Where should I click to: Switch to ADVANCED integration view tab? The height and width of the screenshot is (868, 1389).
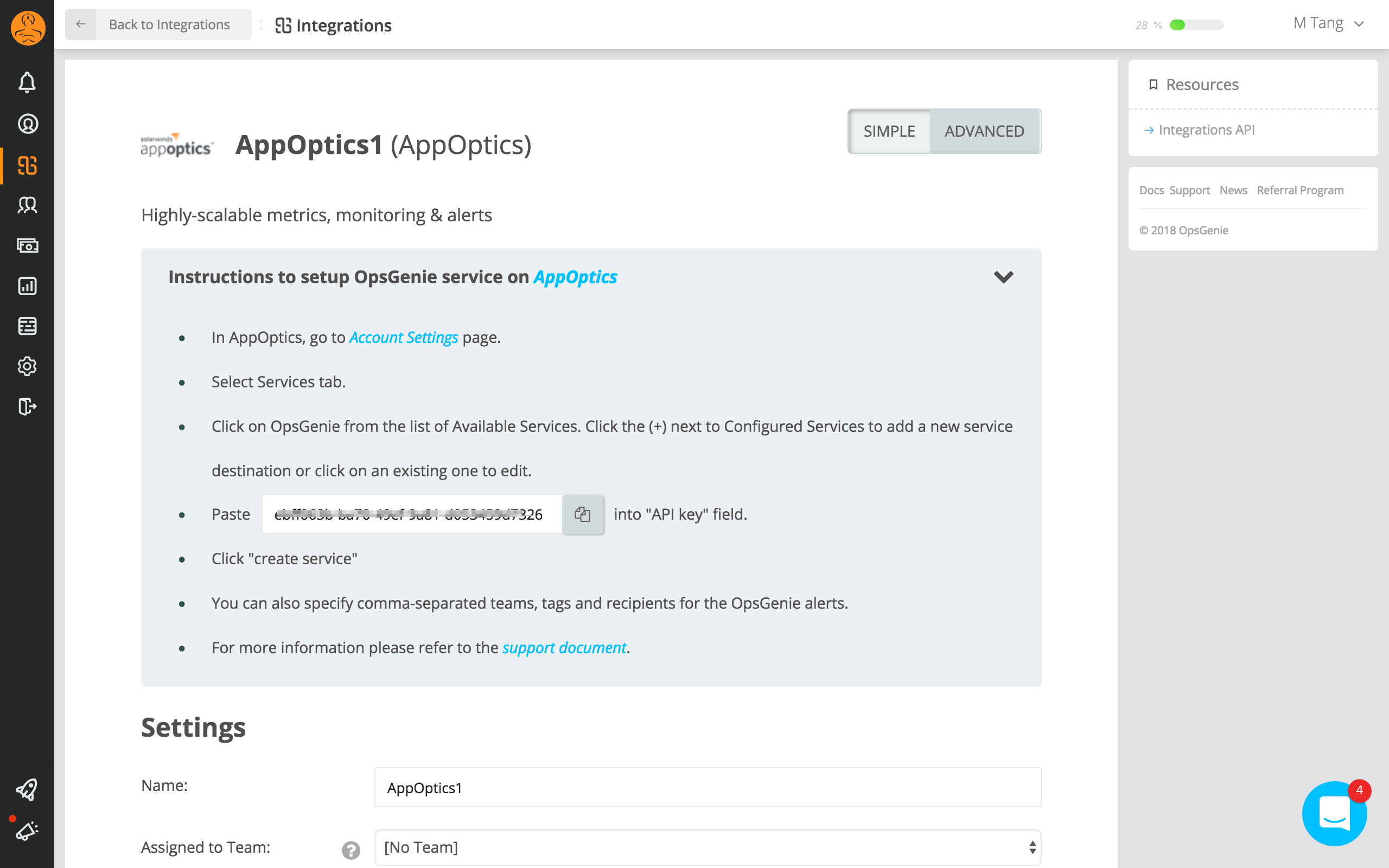985,130
